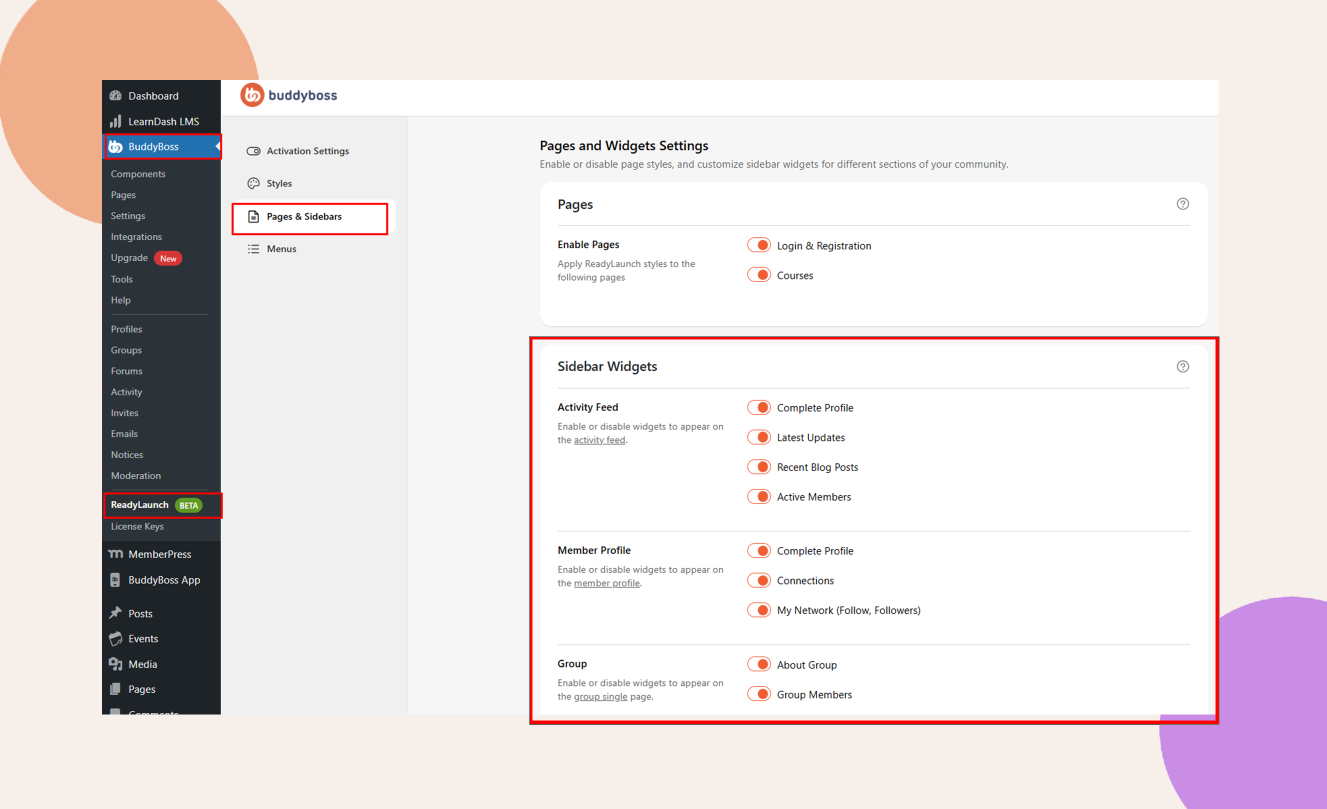Select Pages & Sidebars tab

coord(310,216)
